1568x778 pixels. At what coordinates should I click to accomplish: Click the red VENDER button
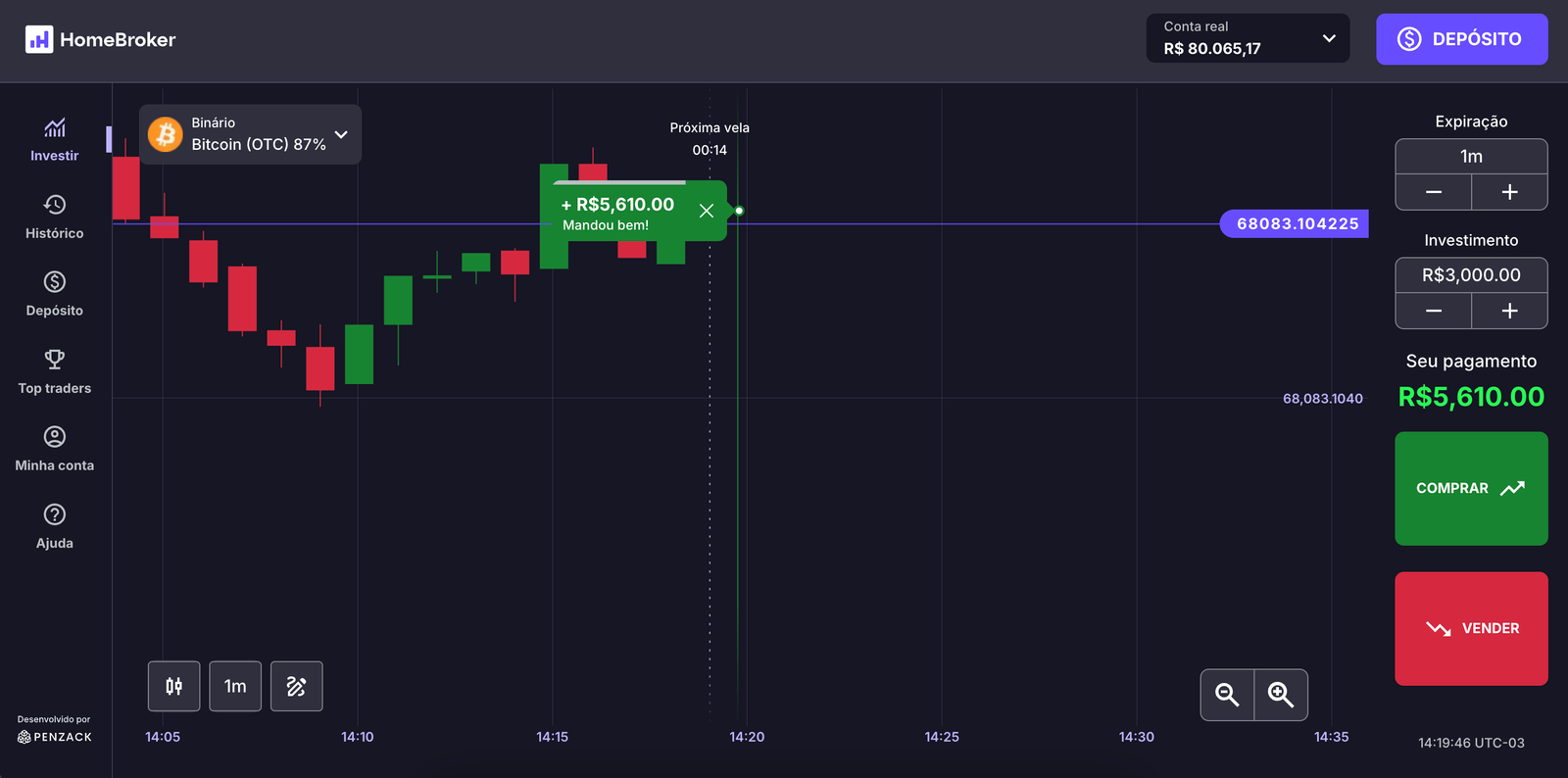(1471, 628)
